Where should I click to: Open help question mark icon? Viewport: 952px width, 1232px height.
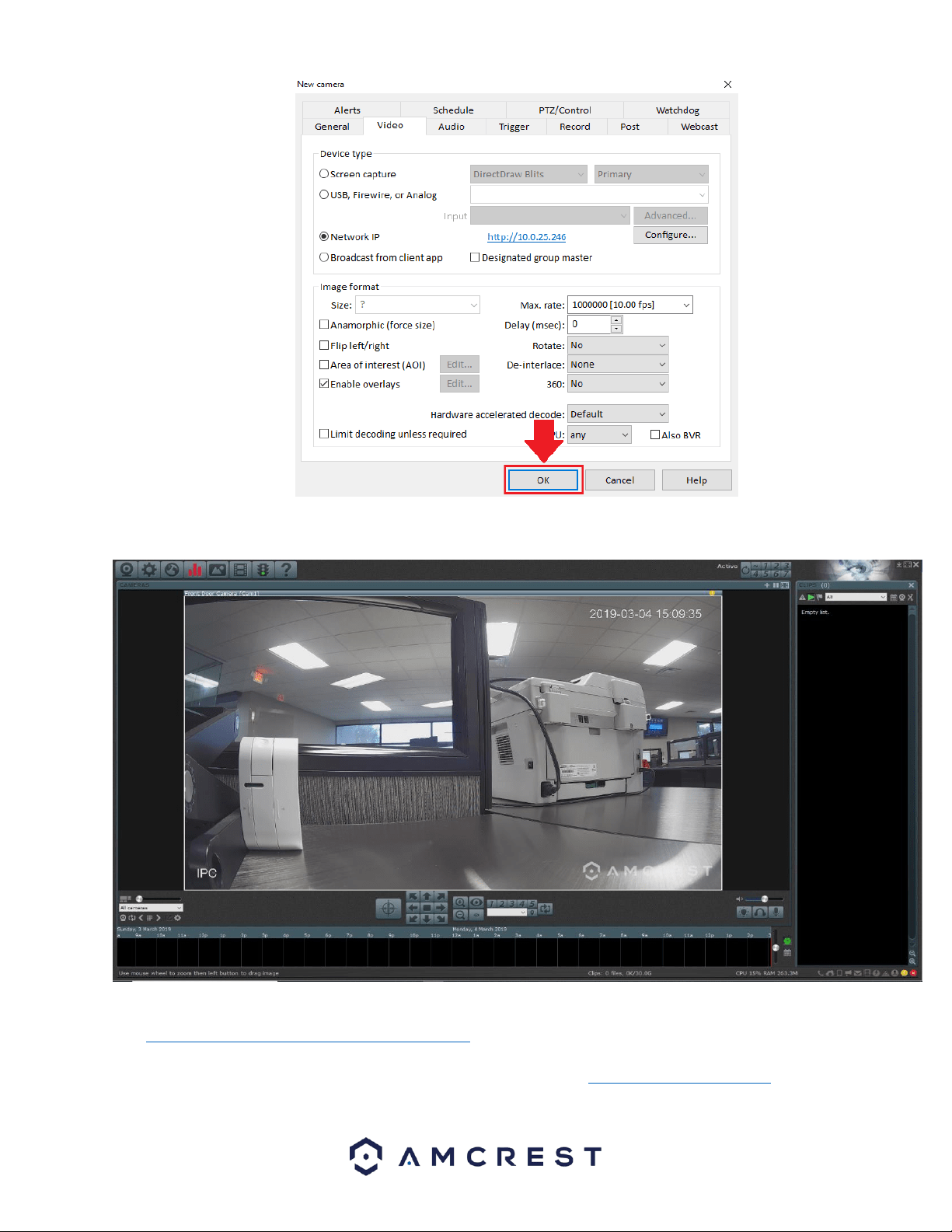tap(287, 570)
